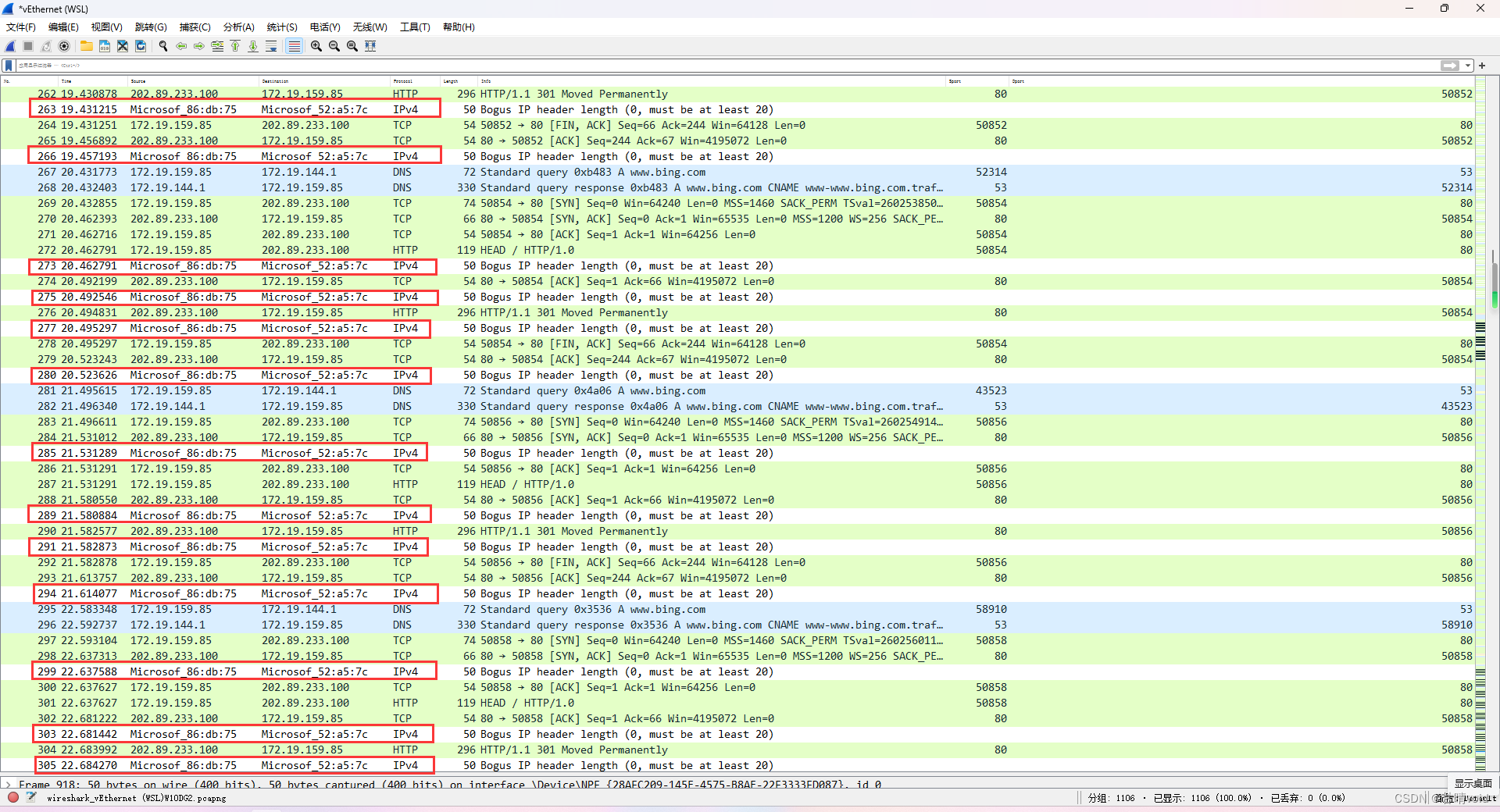
Task: Sort by the Protocol column header
Action: (x=415, y=81)
